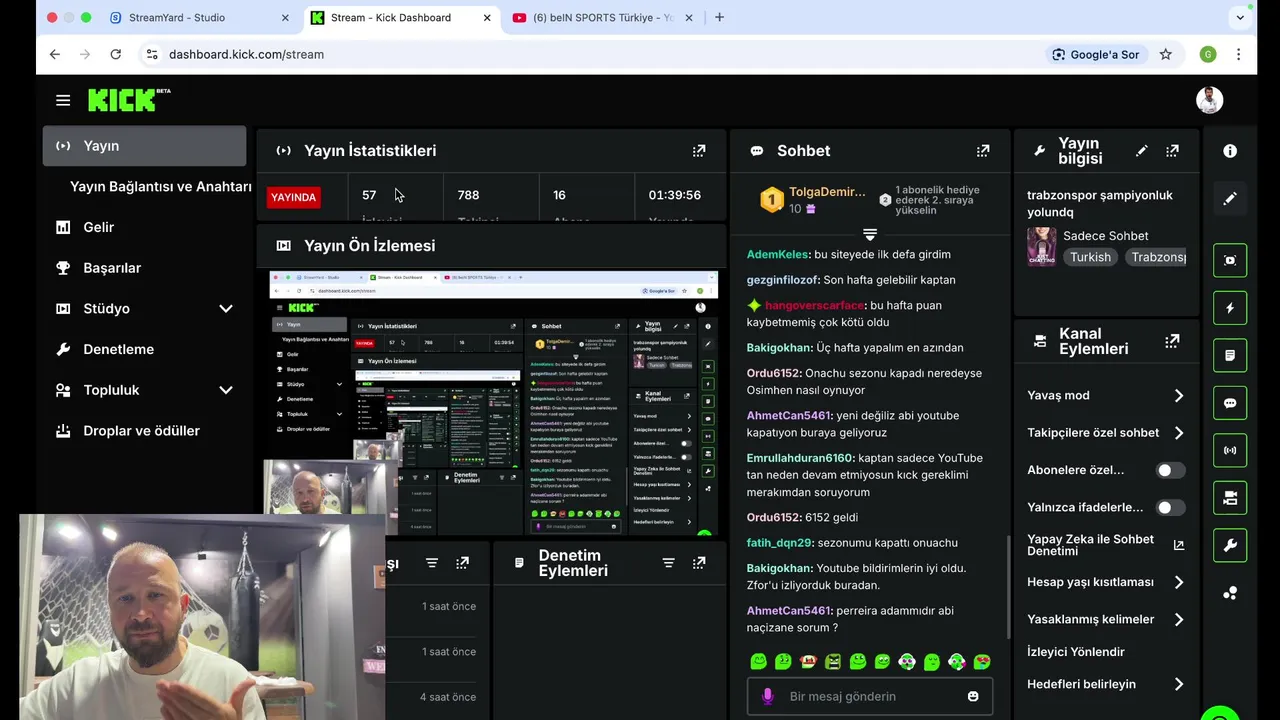This screenshot has width=1280, height=720.
Task: Pop out the Denetim Eylemleri panel
Action: tap(699, 563)
